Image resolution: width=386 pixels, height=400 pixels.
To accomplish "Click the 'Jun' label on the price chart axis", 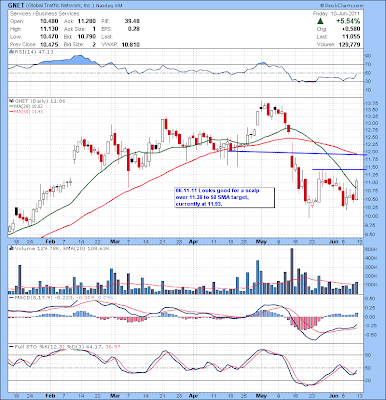I will pyautogui.click(x=333, y=241).
